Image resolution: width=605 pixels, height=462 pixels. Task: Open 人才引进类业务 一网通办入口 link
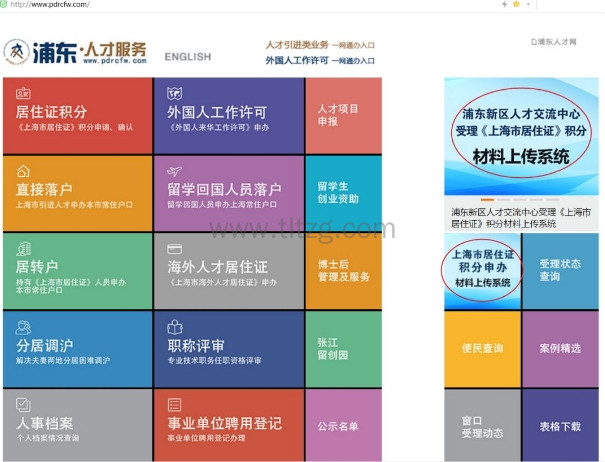(318, 45)
